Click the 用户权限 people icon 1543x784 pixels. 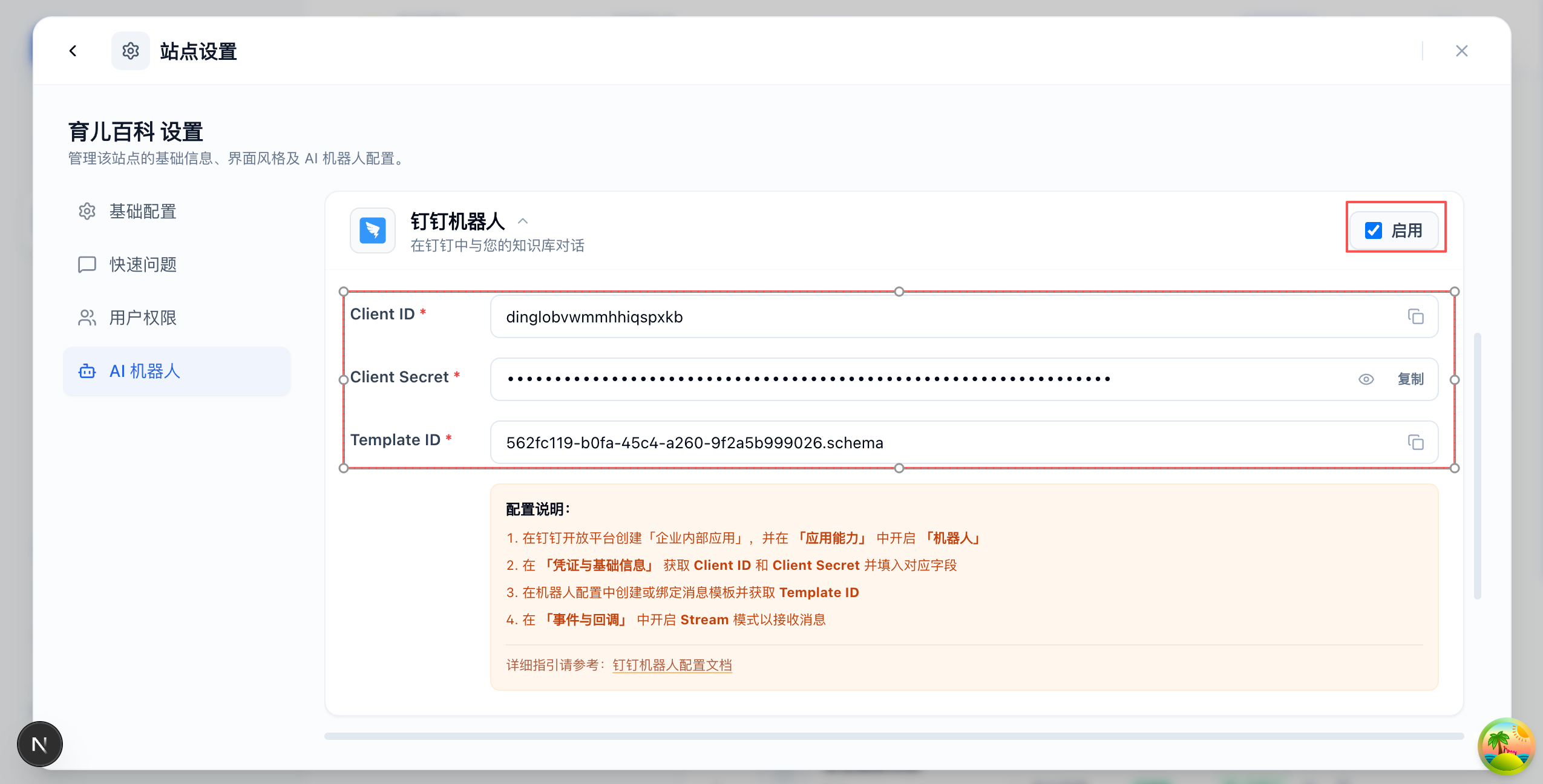[x=87, y=318]
